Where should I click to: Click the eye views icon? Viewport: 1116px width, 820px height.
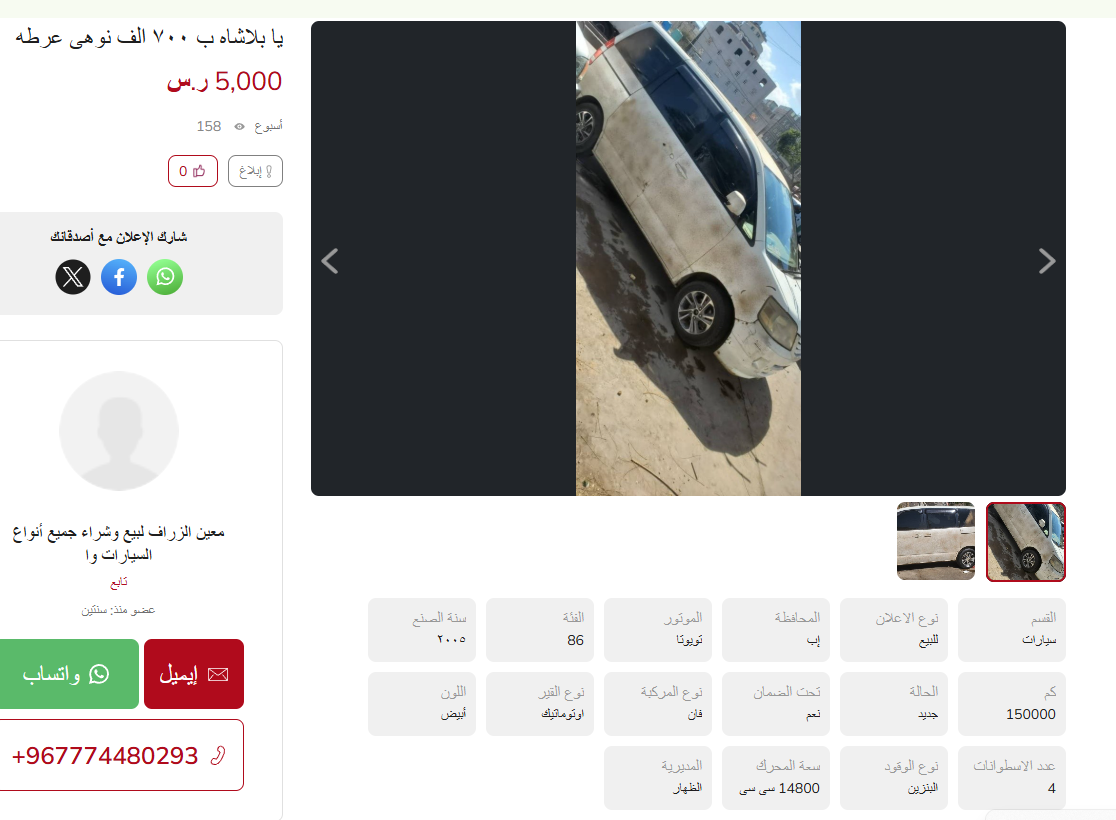click(239, 127)
